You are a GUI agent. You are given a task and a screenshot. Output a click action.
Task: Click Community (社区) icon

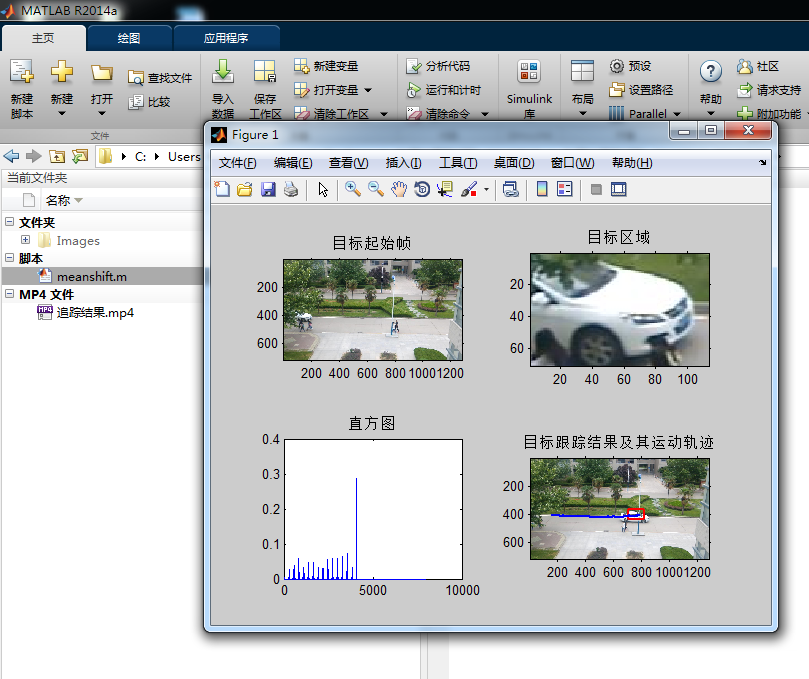pyautogui.click(x=745, y=66)
